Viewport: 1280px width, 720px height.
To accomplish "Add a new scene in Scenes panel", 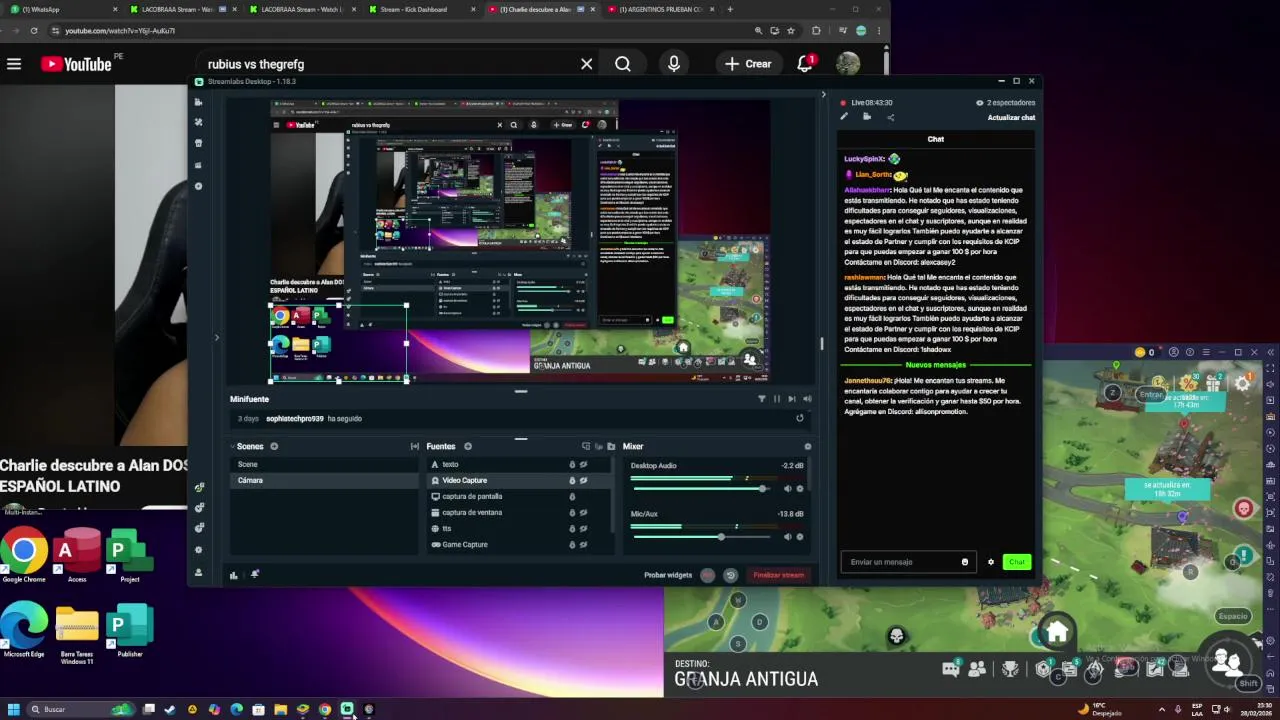I will (x=274, y=447).
